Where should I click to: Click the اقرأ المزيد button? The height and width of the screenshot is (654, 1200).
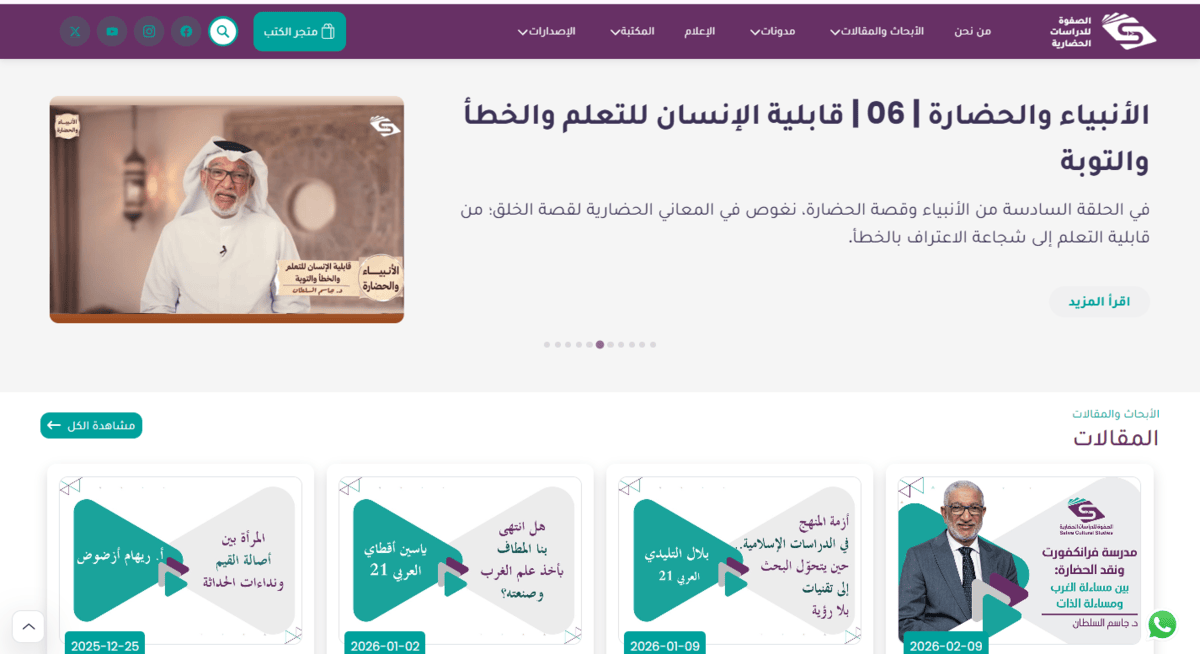pos(1099,302)
